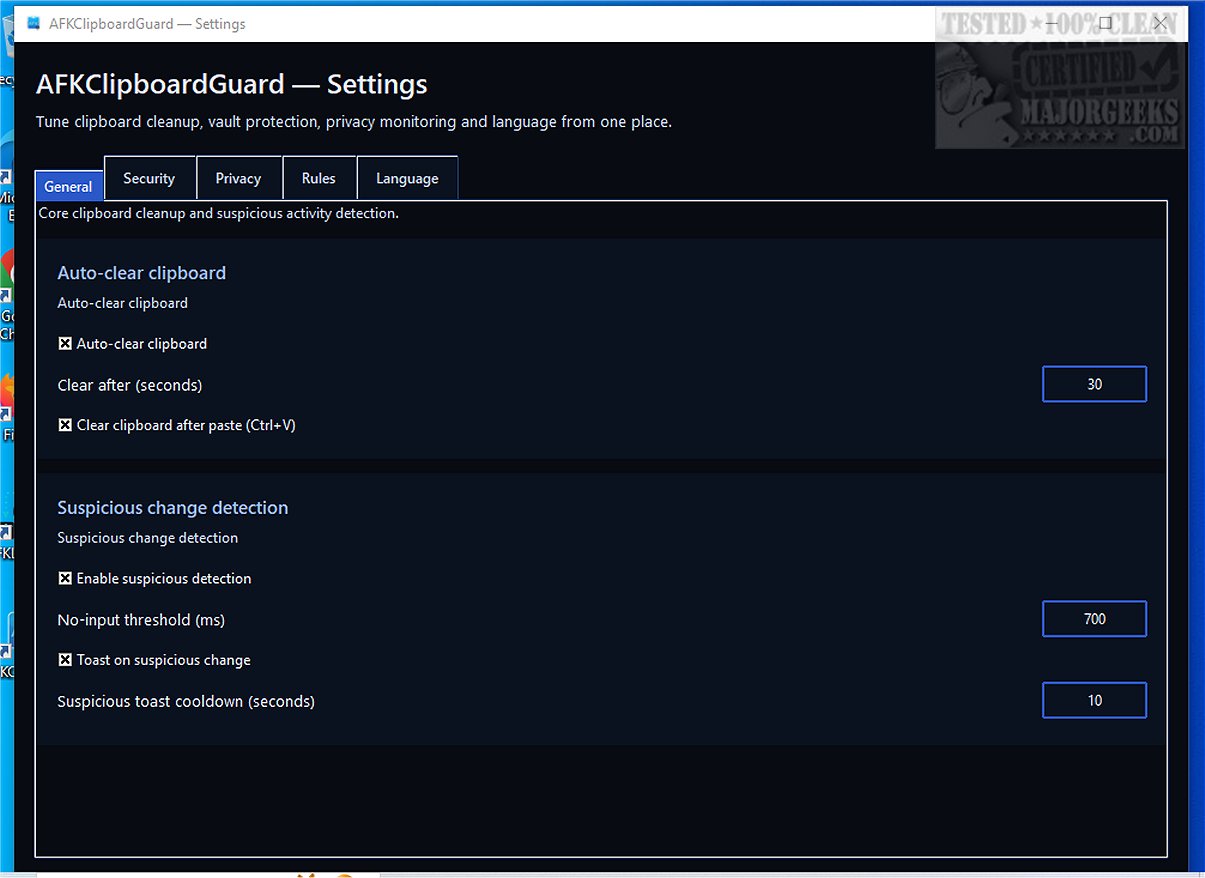The height and width of the screenshot is (878, 1205).
Task: Minimize the Settings window
Action: point(1051,23)
